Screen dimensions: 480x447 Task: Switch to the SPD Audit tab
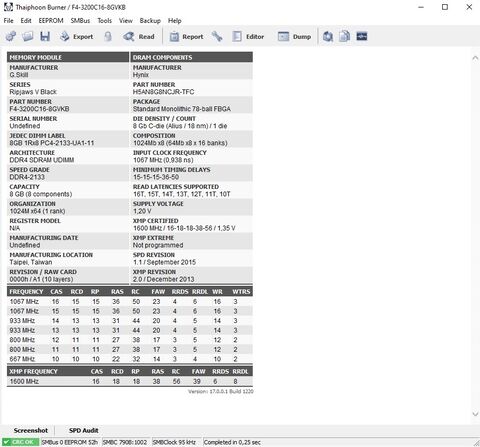83,430
